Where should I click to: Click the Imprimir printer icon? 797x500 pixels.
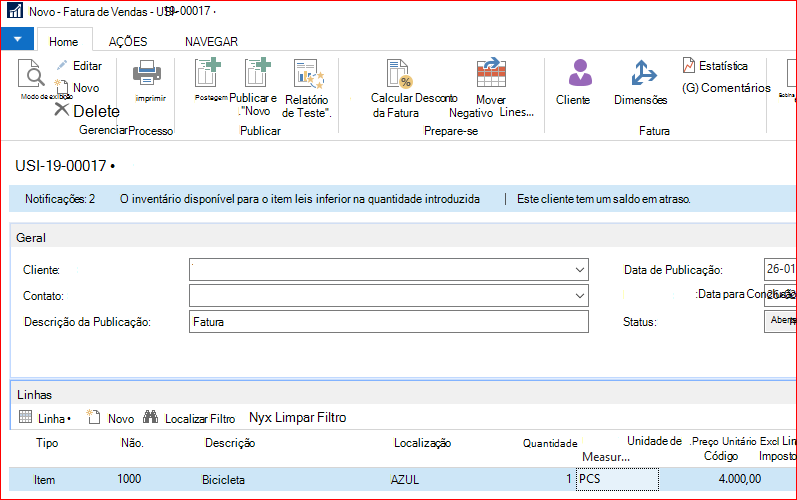pyautogui.click(x=147, y=74)
